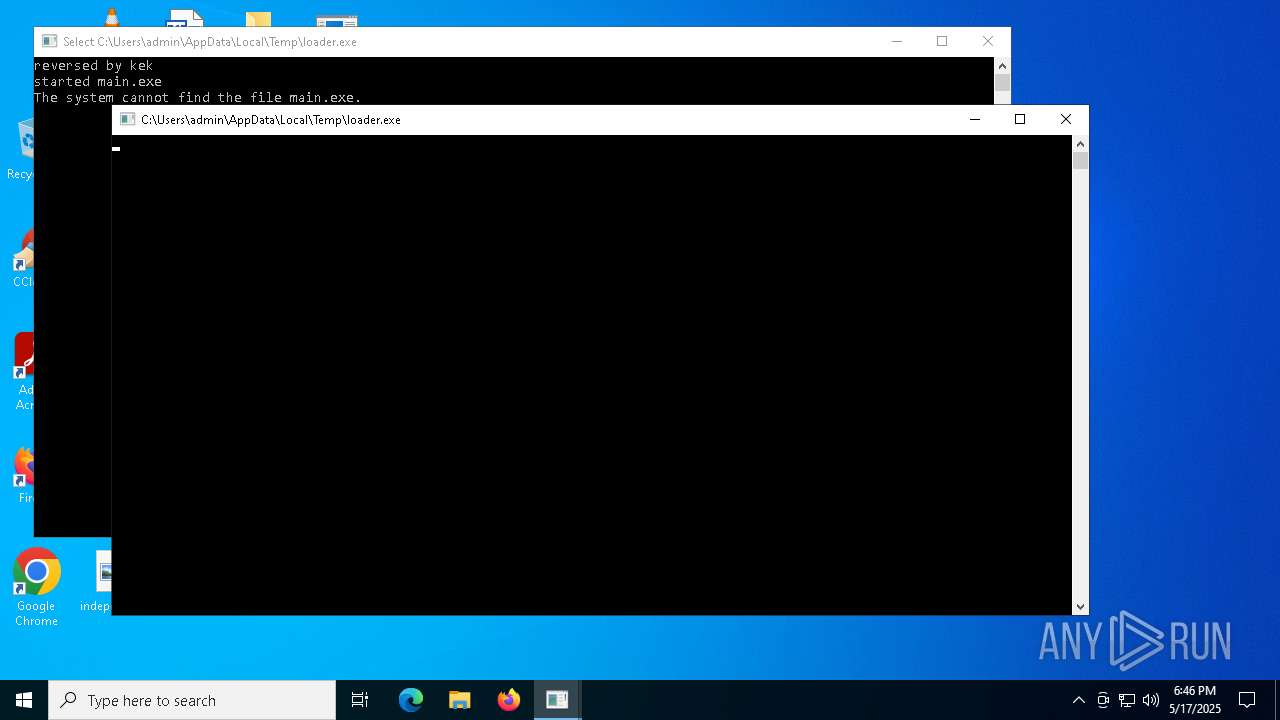Open the Action Center notifications icon
Screen dimensions: 1280x720
coord(1247,700)
